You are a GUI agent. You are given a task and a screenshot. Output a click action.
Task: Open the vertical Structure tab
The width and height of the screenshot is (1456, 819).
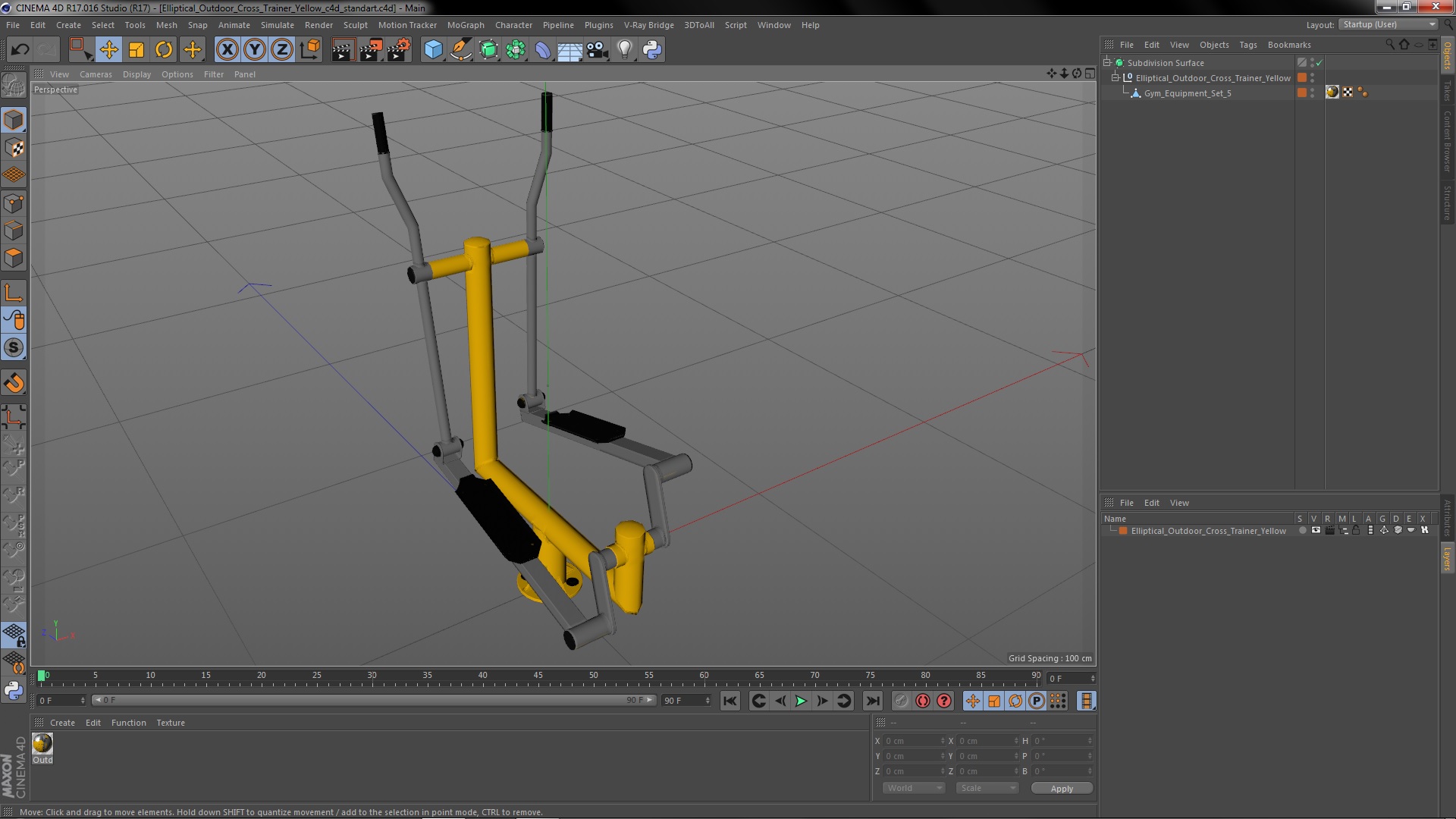click(1448, 202)
